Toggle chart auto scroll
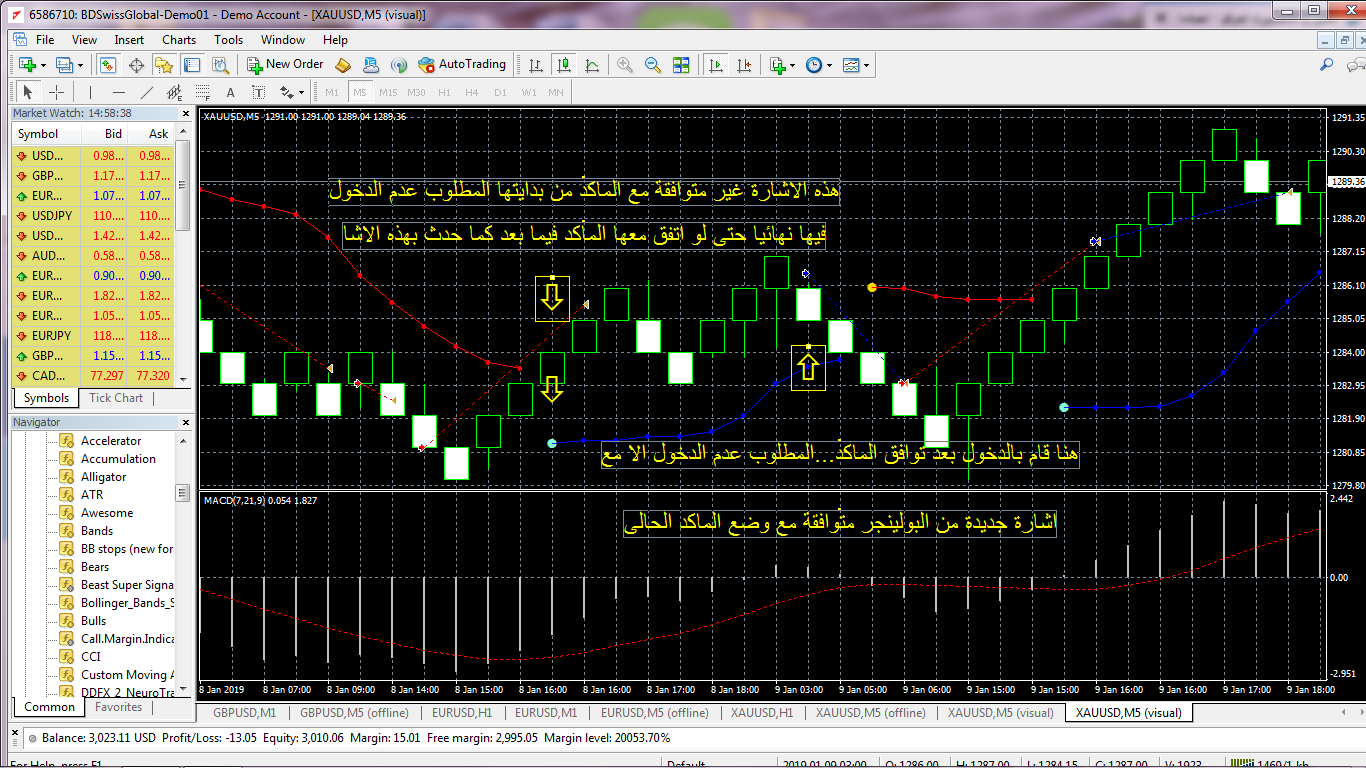The width and height of the screenshot is (1366, 768). tap(715, 65)
